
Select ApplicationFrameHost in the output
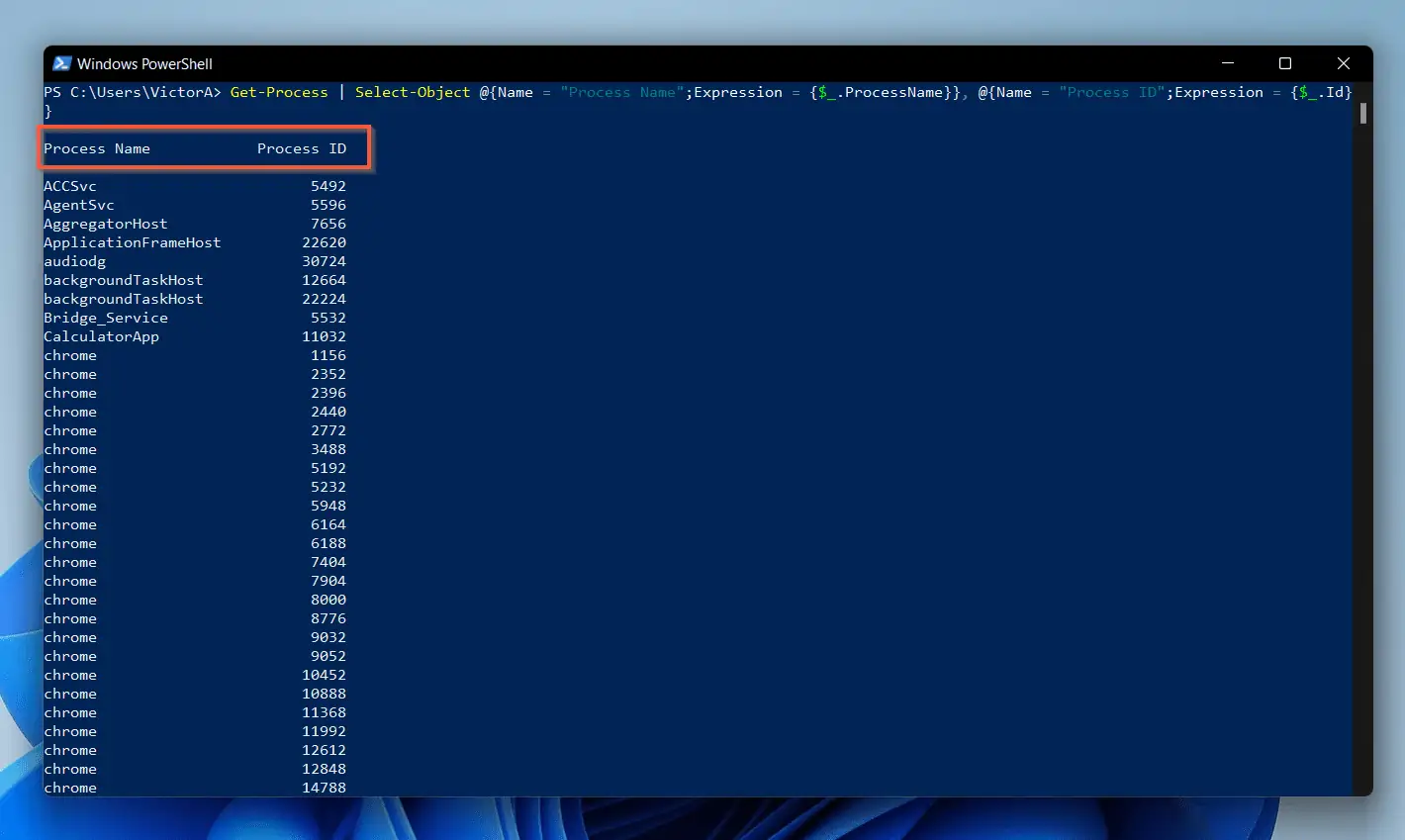pos(133,242)
